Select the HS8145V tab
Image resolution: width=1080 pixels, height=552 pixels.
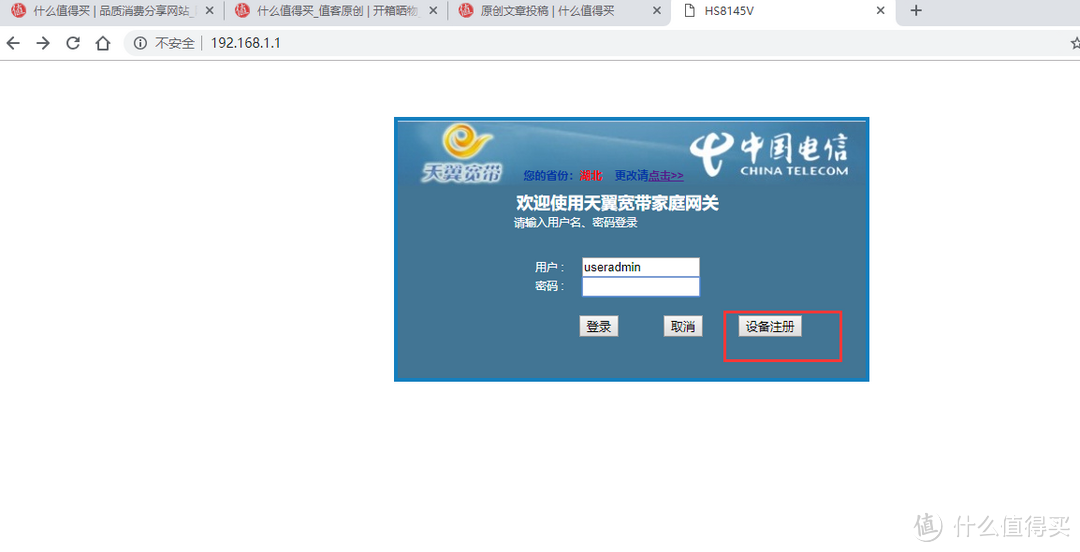[x=784, y=10]
